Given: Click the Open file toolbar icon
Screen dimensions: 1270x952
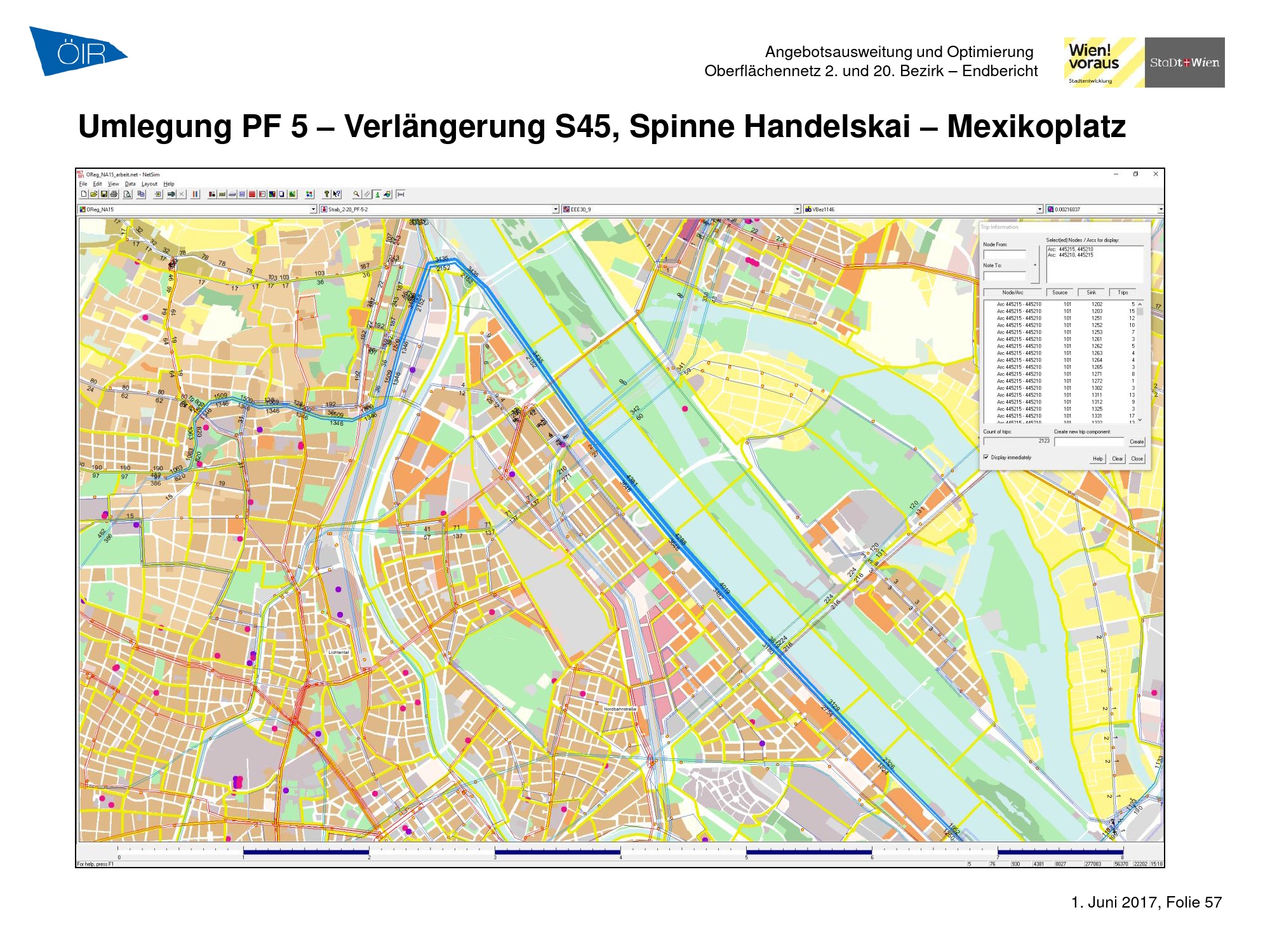Looking at the screenshot, I should [94, 194].
